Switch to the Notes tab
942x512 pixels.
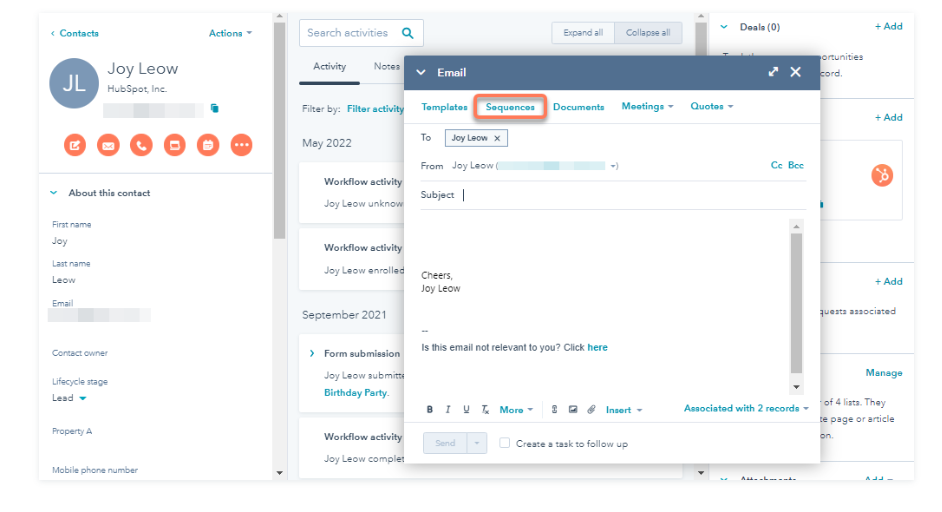pyautogui.click(x=386, y=66)
